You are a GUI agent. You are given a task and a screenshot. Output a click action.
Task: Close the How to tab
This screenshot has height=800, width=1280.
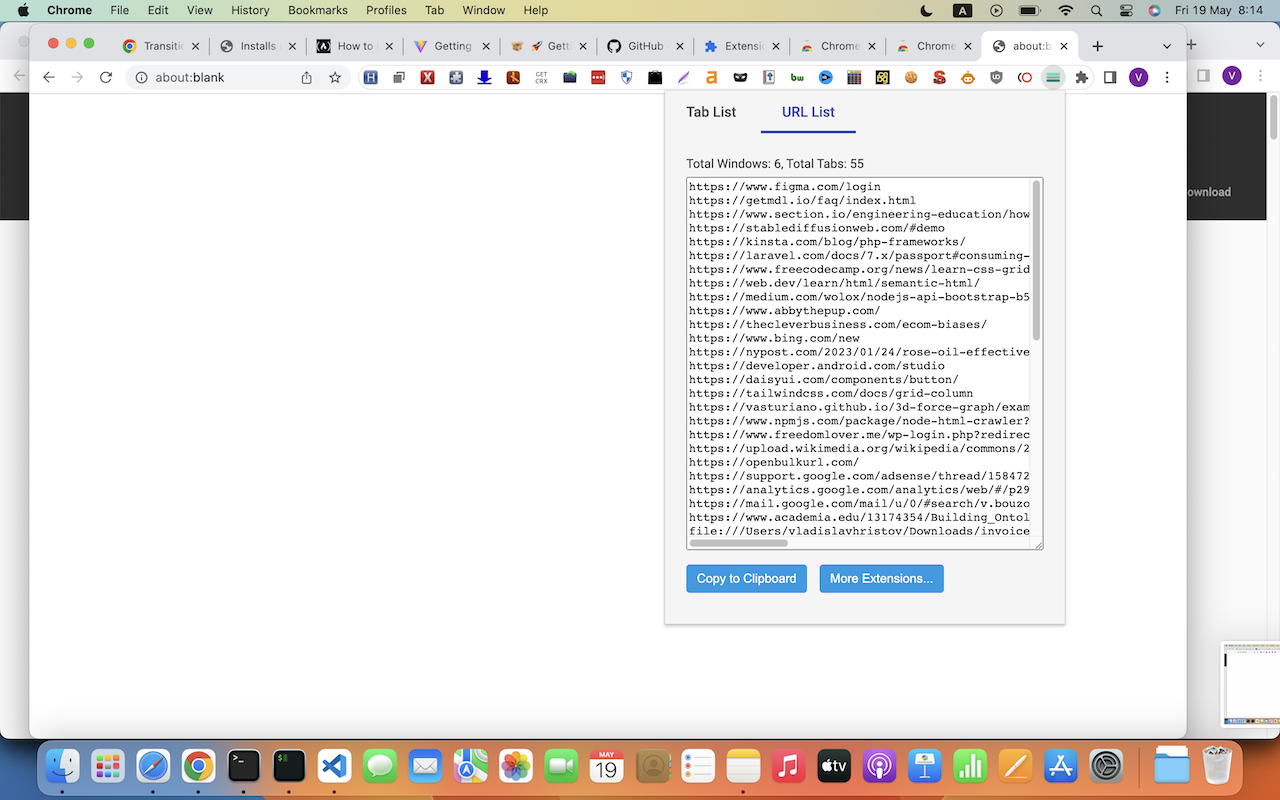coord(388,46)
